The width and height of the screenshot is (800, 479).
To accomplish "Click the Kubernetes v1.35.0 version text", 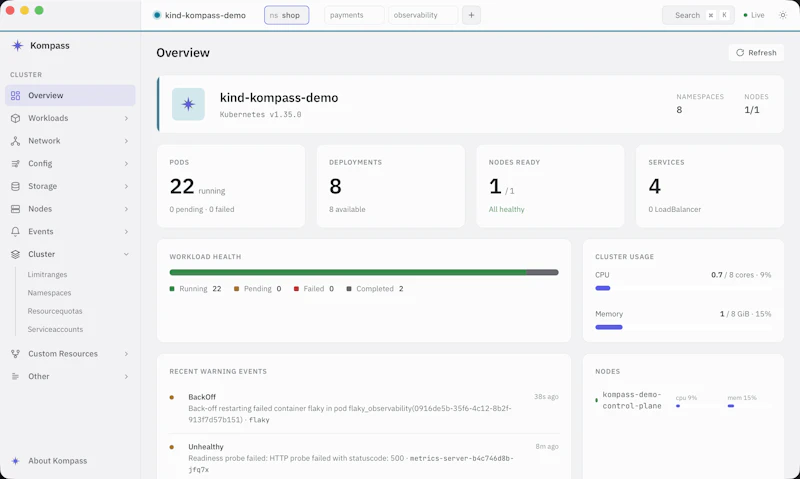I will pyautogui.click(x=260, y=114).
